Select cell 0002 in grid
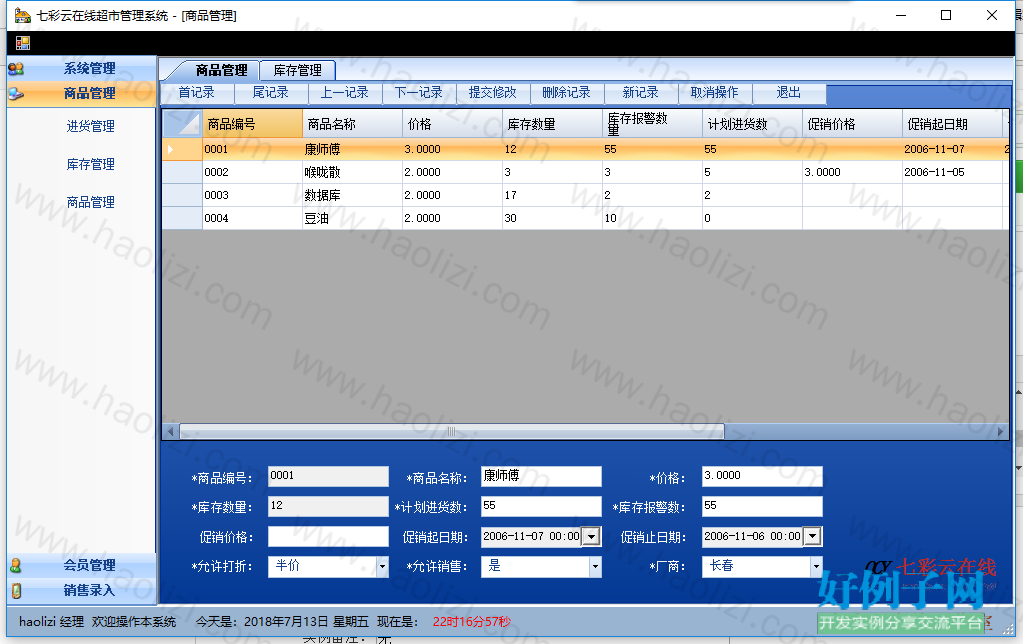The image size is (1023, 644). coord(252,172)
